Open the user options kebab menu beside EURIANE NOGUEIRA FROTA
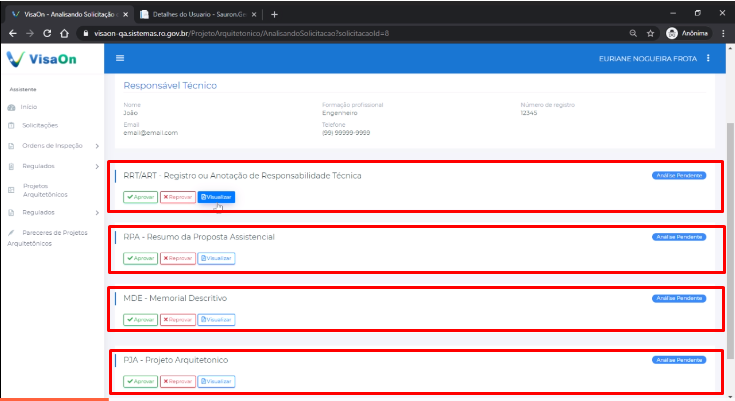 point(708,58)
